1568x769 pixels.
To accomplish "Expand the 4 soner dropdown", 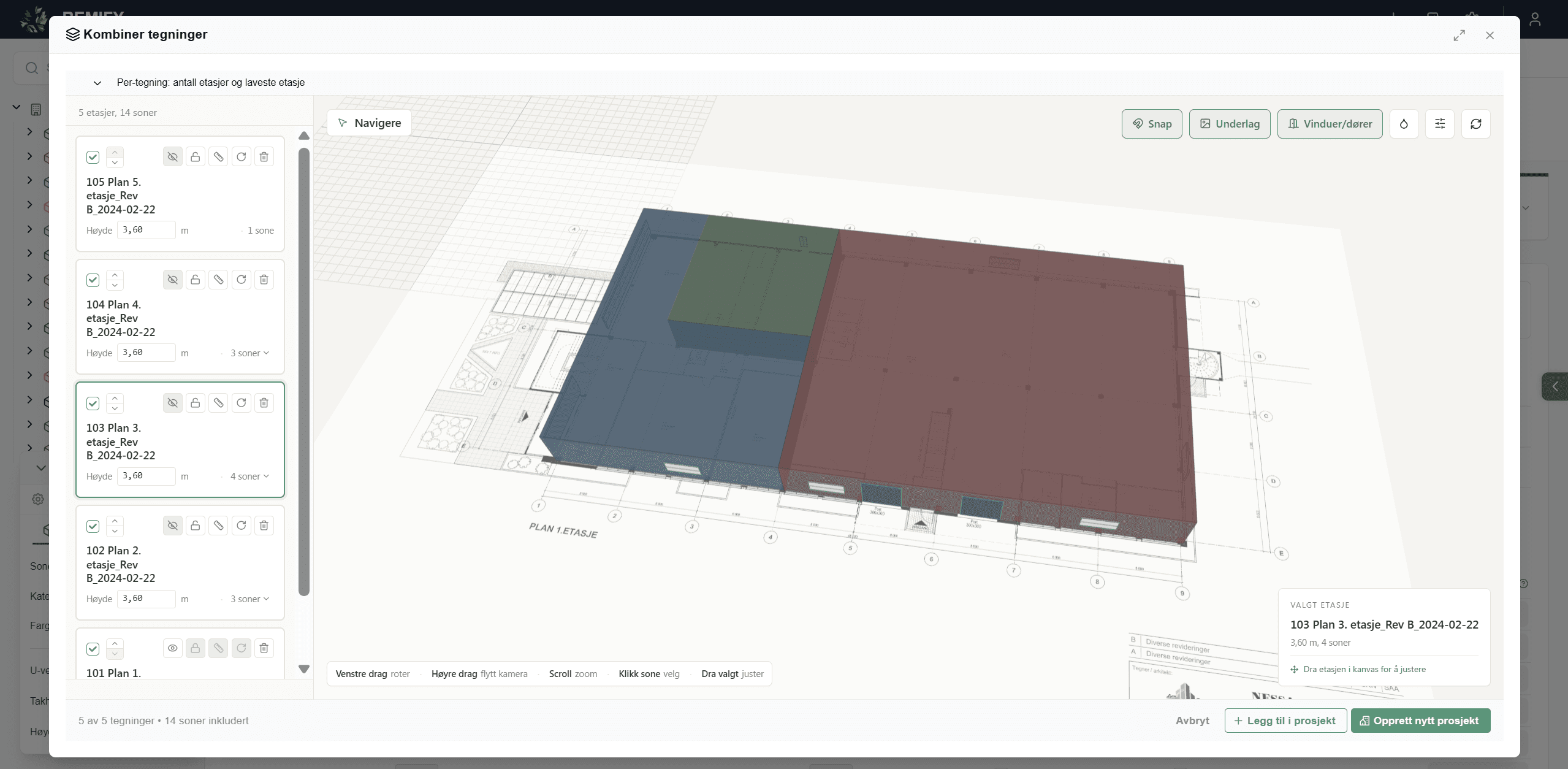I will pyautogui.click(x=249, y=476).
